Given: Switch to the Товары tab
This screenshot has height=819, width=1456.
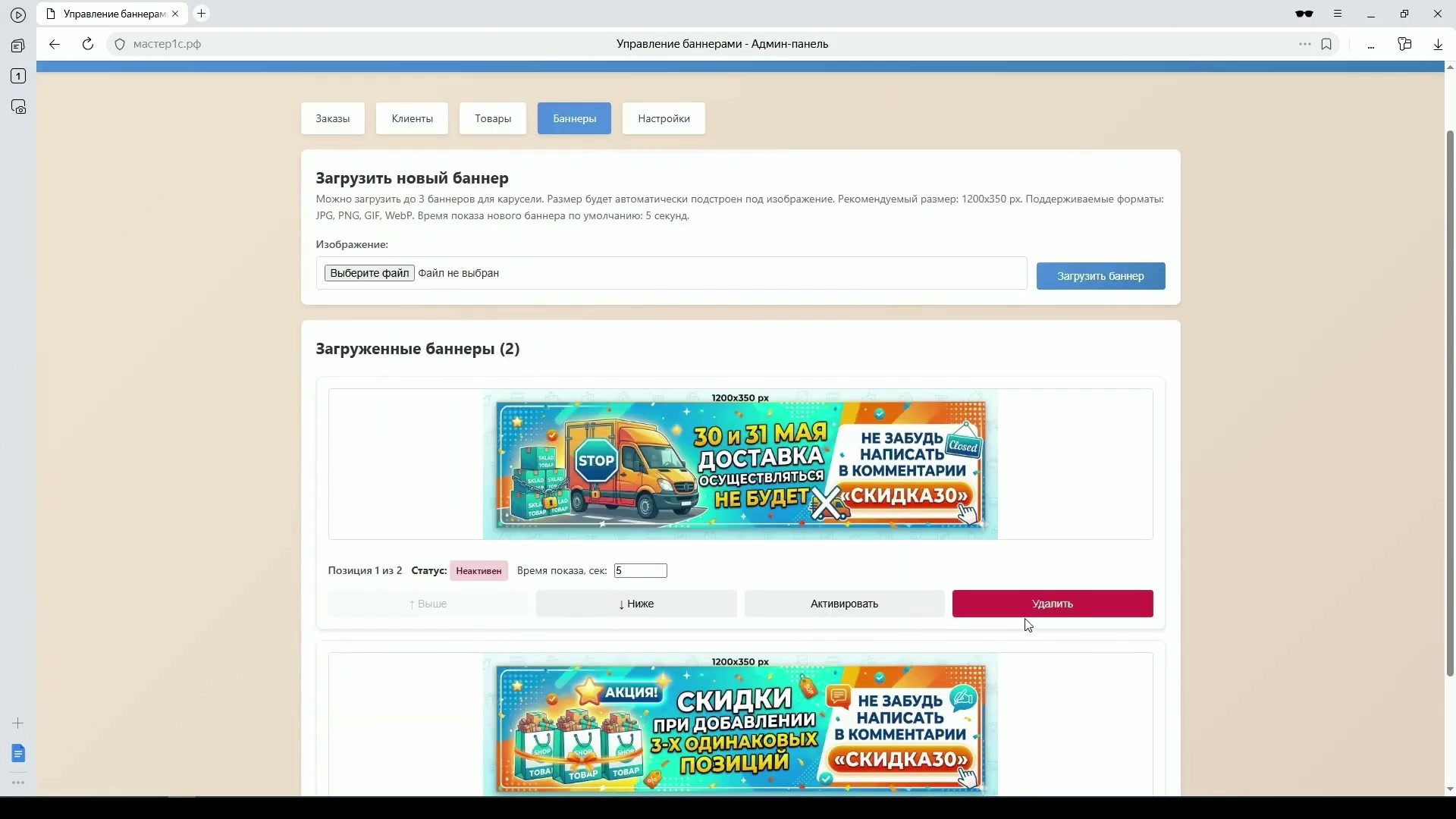Looking at the screenshot, I should pyautogui.click(x=493, y=118).
